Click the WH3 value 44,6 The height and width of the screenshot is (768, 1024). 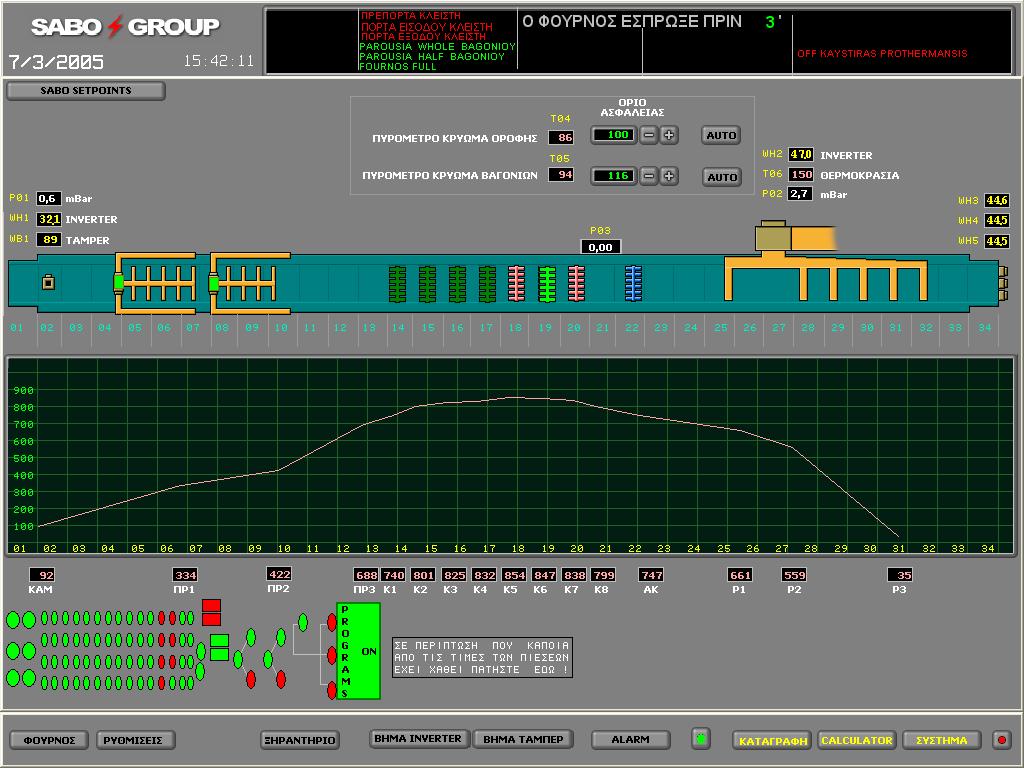point(997,200)
